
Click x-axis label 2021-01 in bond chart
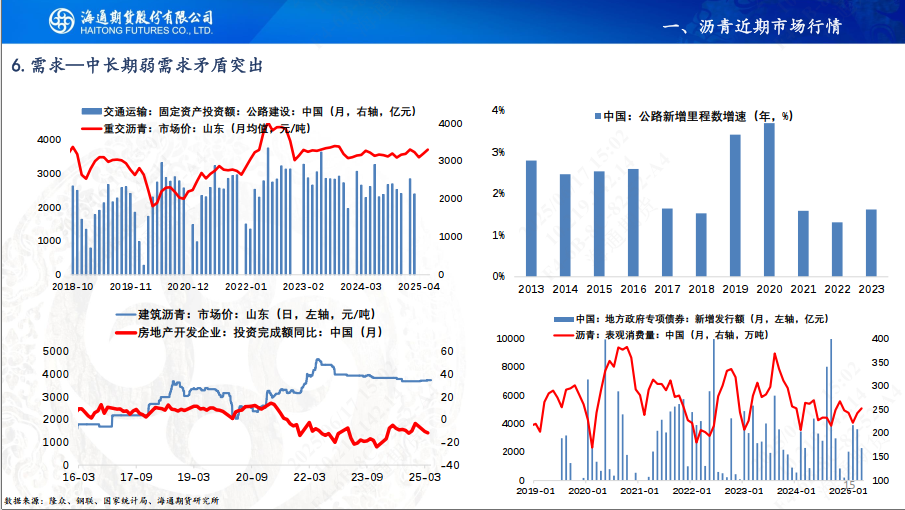(x=640, y=491)
